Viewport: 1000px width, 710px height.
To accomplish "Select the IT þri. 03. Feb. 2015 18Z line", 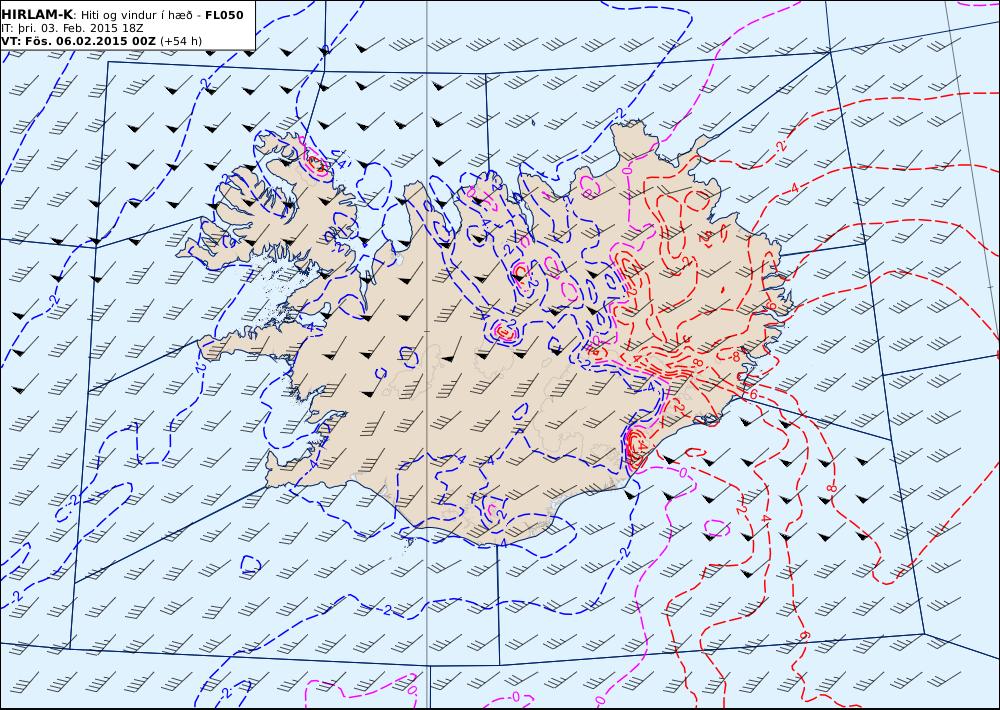I will [72, 29].
